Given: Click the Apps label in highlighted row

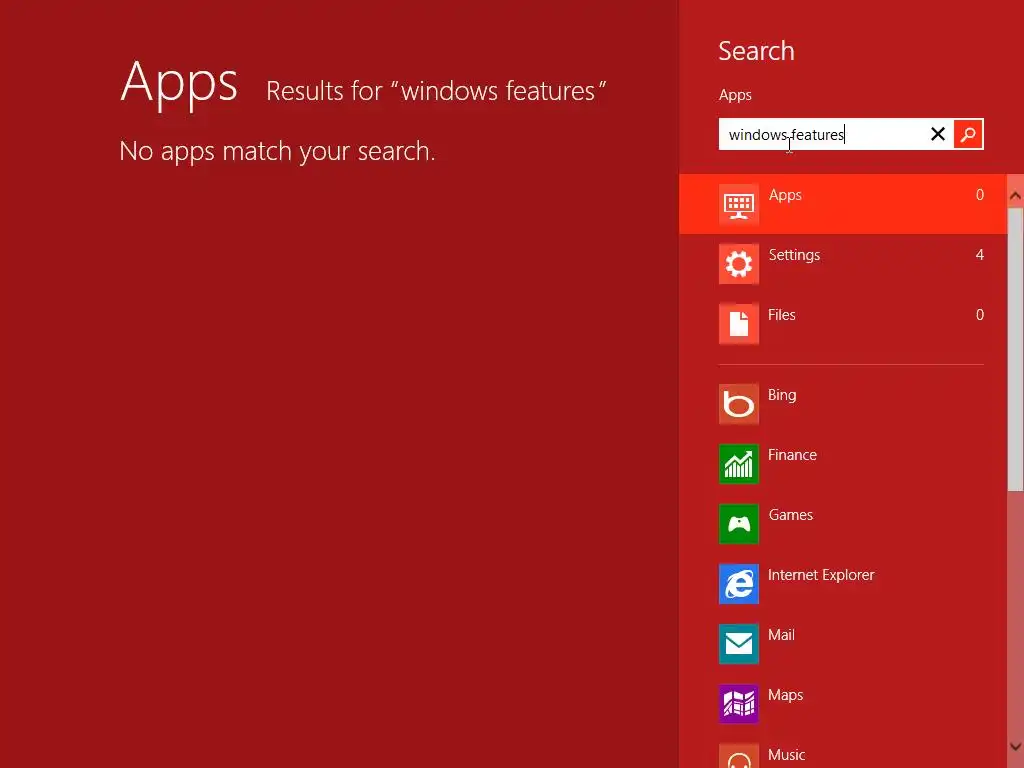Looking at the screenshot, I should (785, 195).
